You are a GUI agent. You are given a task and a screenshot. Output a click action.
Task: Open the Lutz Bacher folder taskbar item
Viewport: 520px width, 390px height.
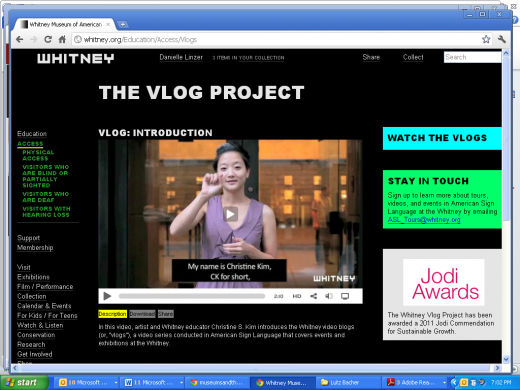pos(348,383)
